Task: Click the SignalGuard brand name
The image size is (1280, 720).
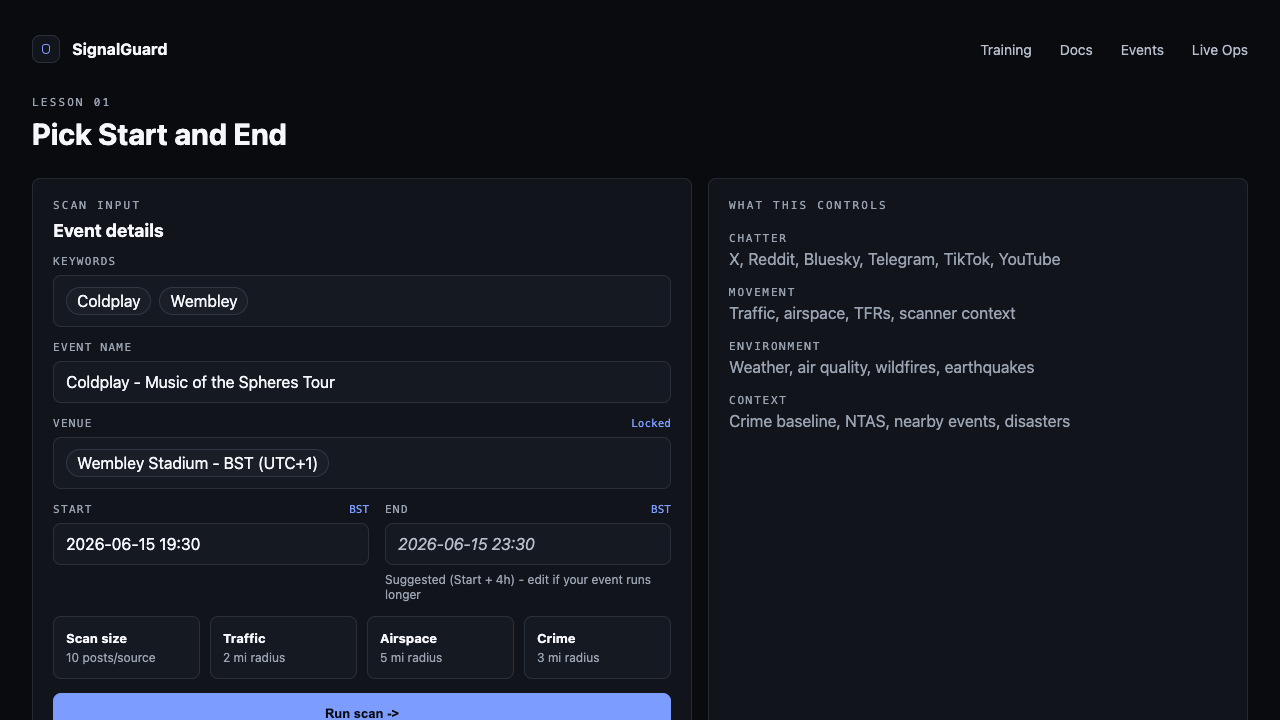Action: [x=120, y=49]
